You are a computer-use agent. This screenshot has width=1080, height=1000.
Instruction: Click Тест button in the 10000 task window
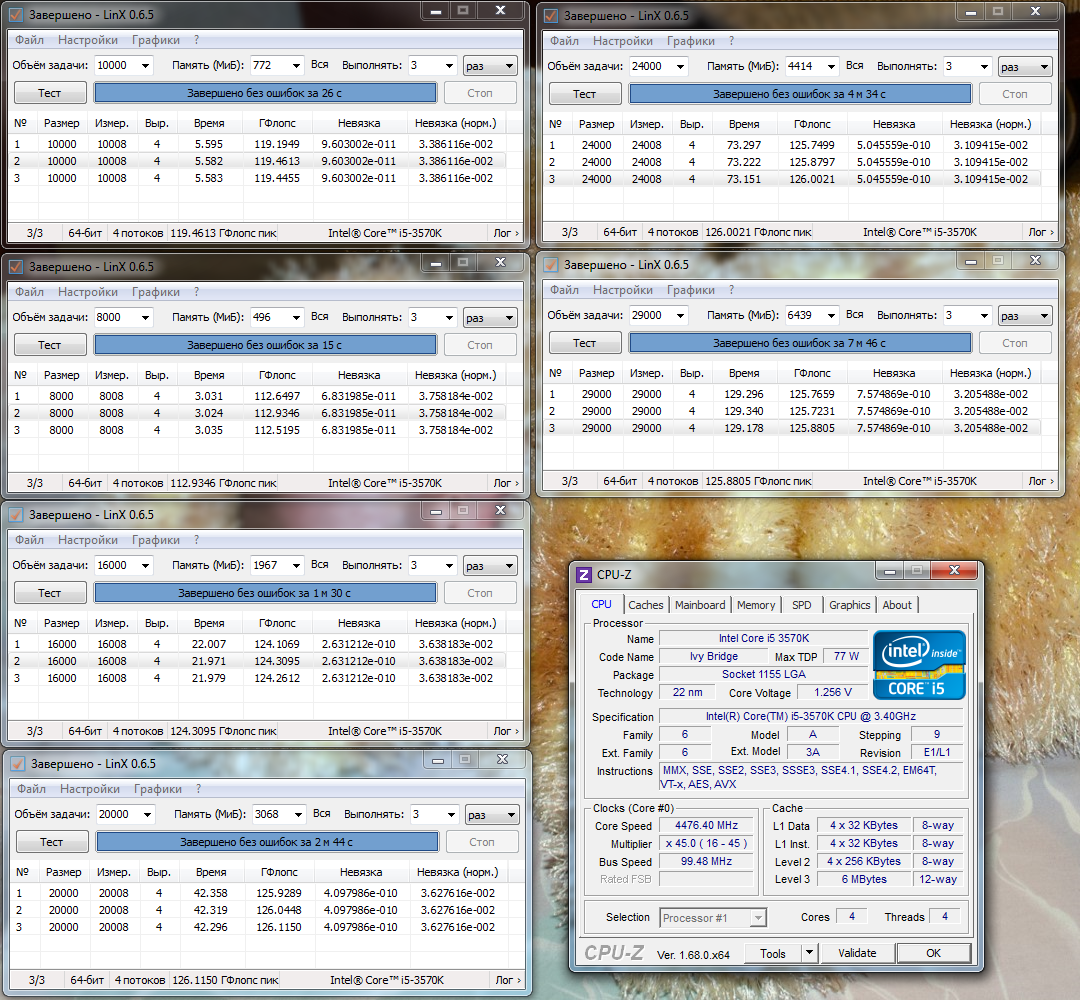50,93
